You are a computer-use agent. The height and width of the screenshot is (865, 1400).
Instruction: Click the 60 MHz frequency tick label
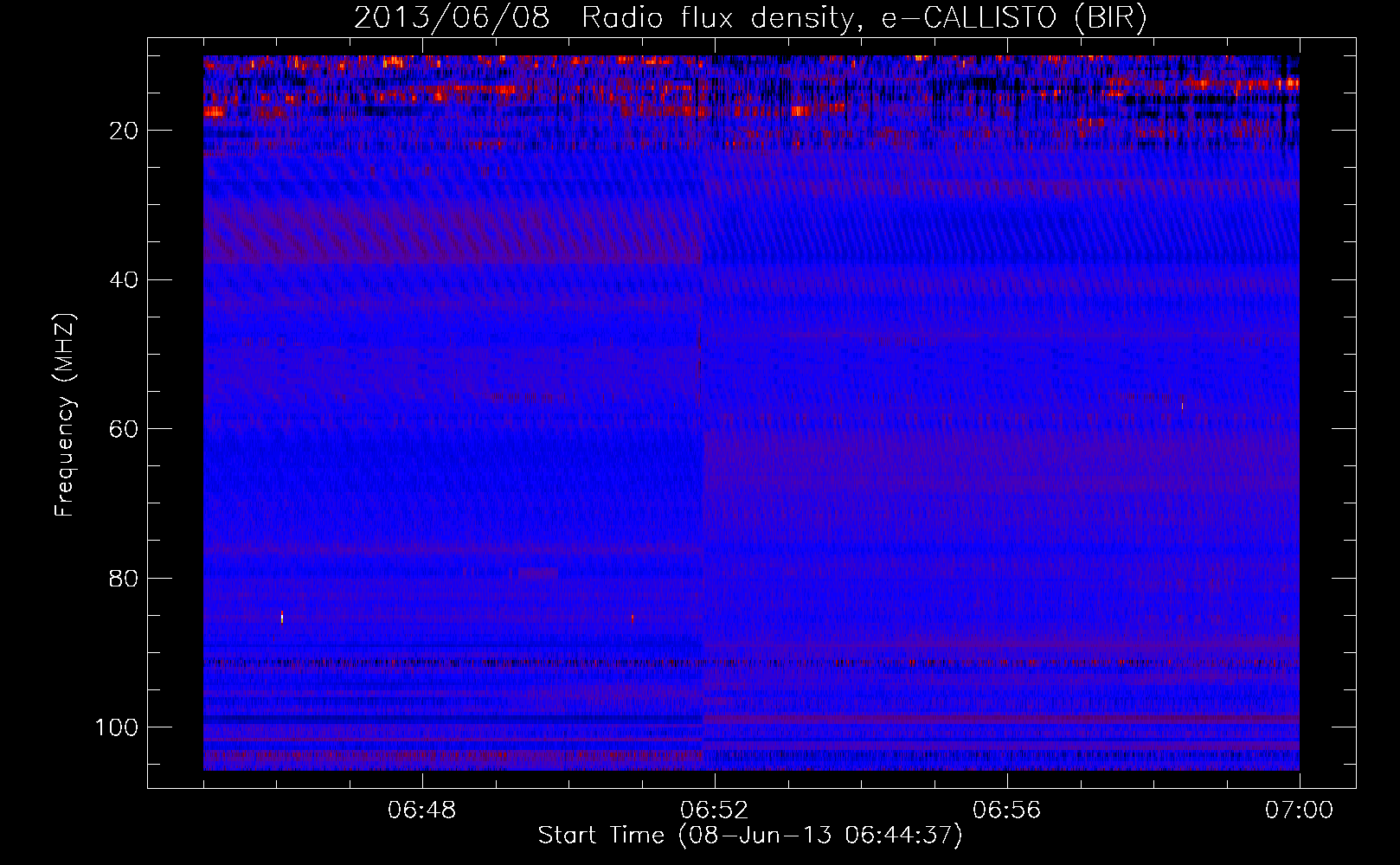[124, 429]
